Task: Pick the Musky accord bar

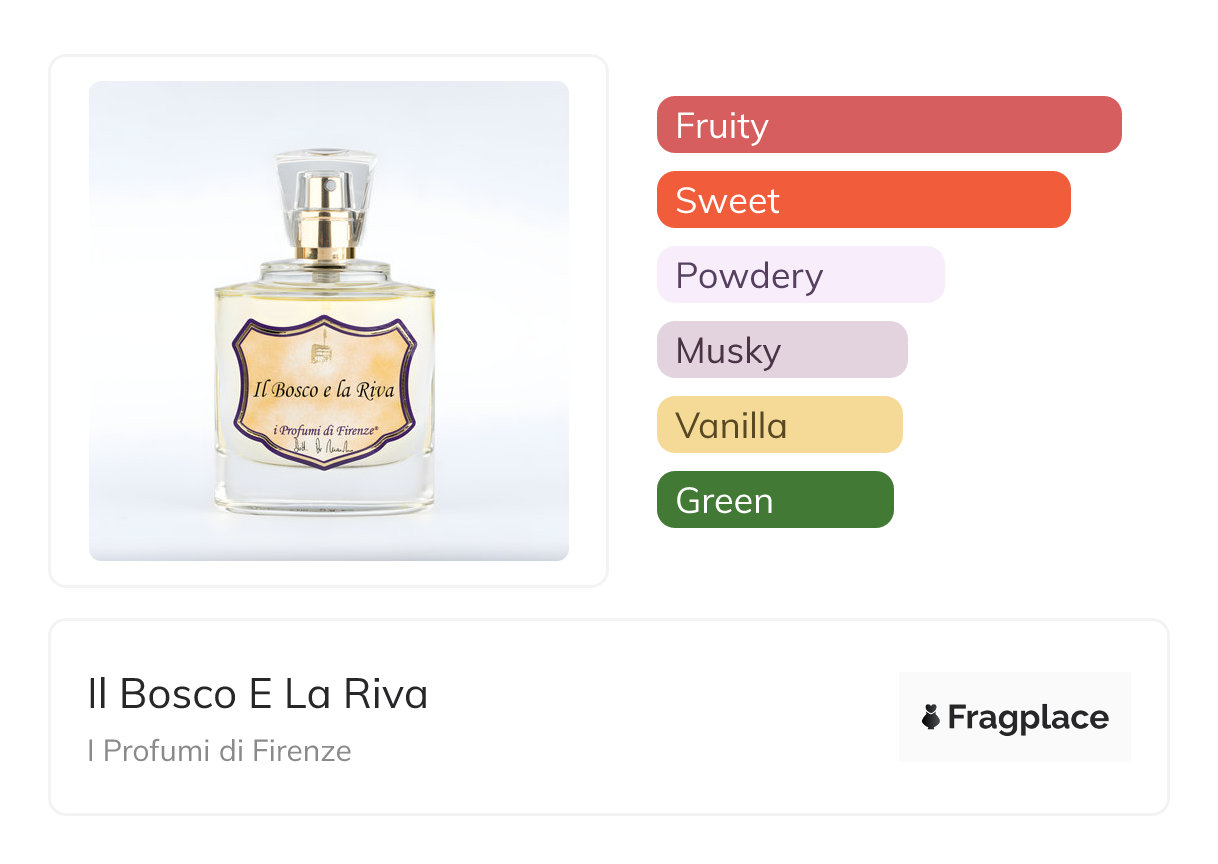Action: 782,350
